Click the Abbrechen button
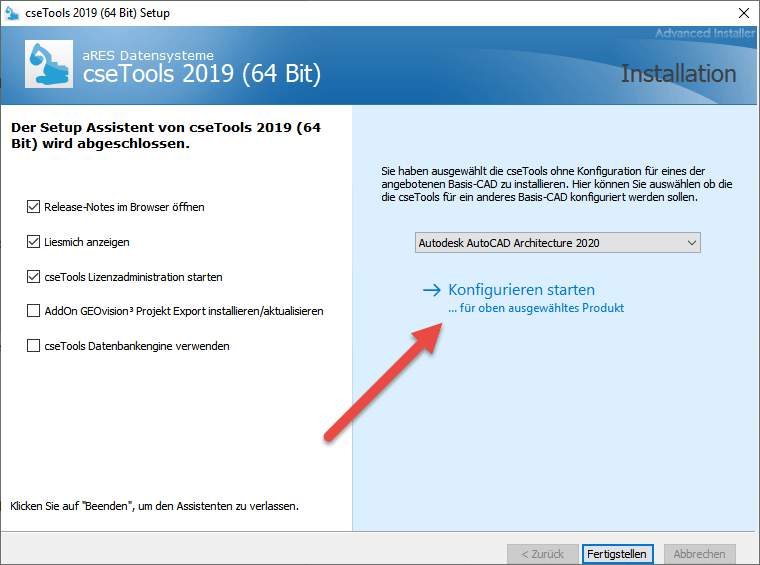This screenshot has width=760, height=565. tap(699, 553)
